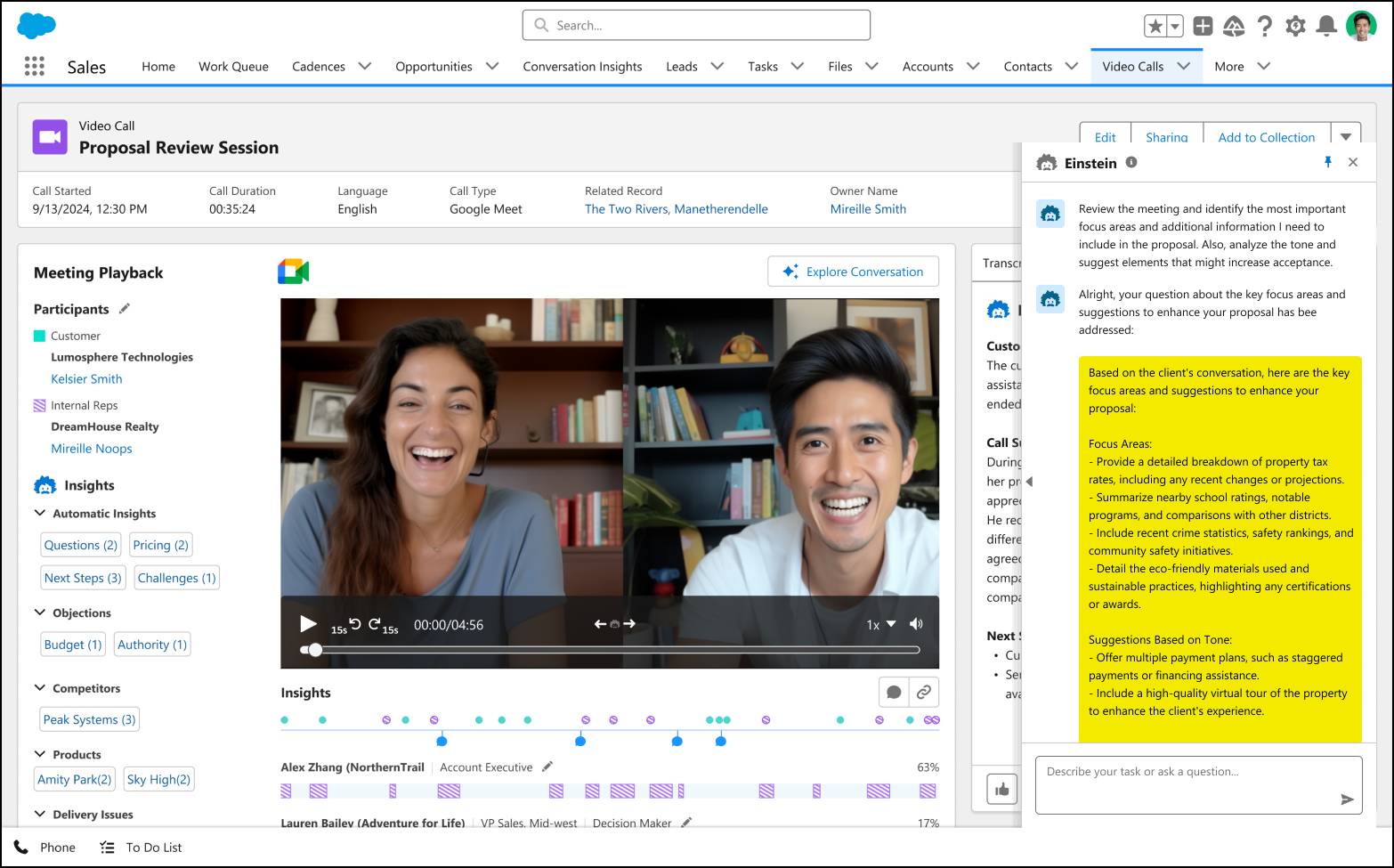Image resolution: width=1394 pixels, height=868 pixels.
Task: Go to the Home tab
Action: tap(158, 66)
